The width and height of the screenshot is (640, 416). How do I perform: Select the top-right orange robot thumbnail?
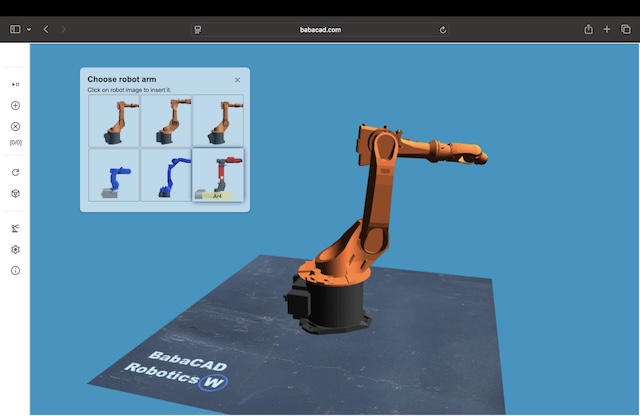(218, 121)
